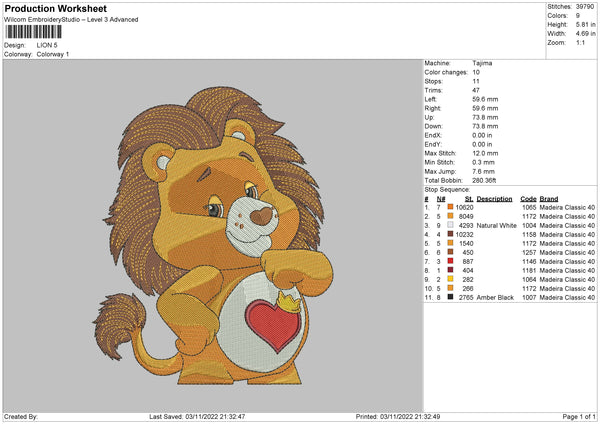The width and height of the screenshot is (600, 424).
Task: Click the 'Colorway 1' value
Action: [53, 54]
